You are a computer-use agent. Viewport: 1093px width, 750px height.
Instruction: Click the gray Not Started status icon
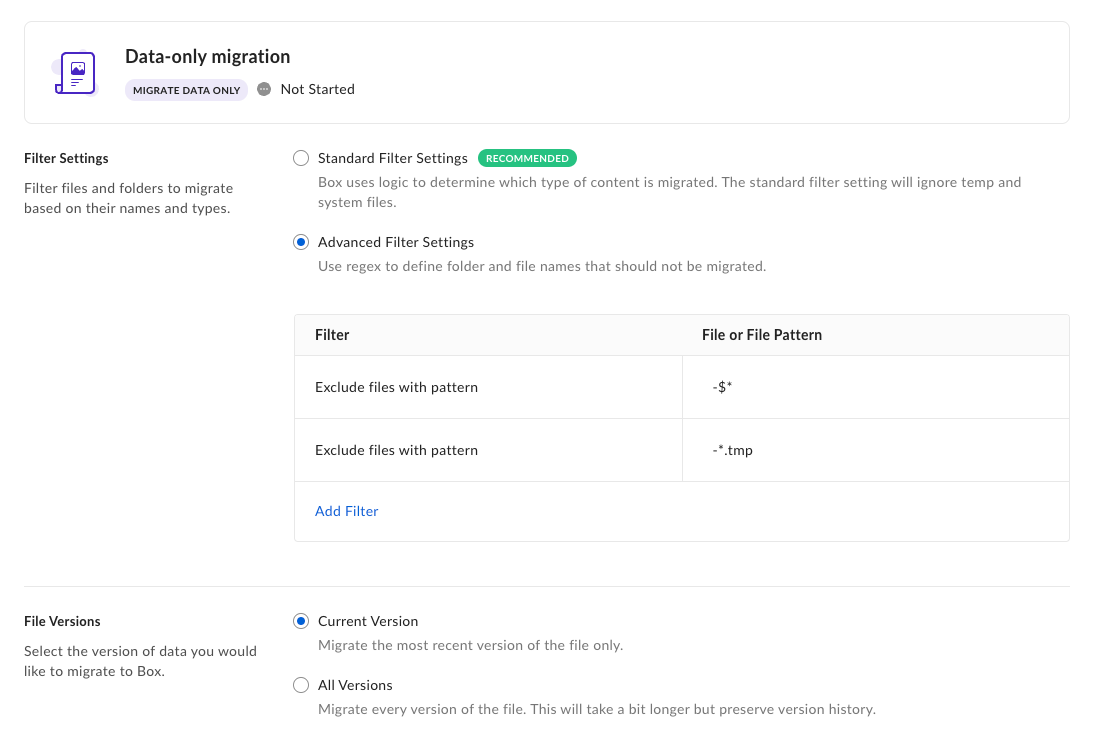(264, 89)
